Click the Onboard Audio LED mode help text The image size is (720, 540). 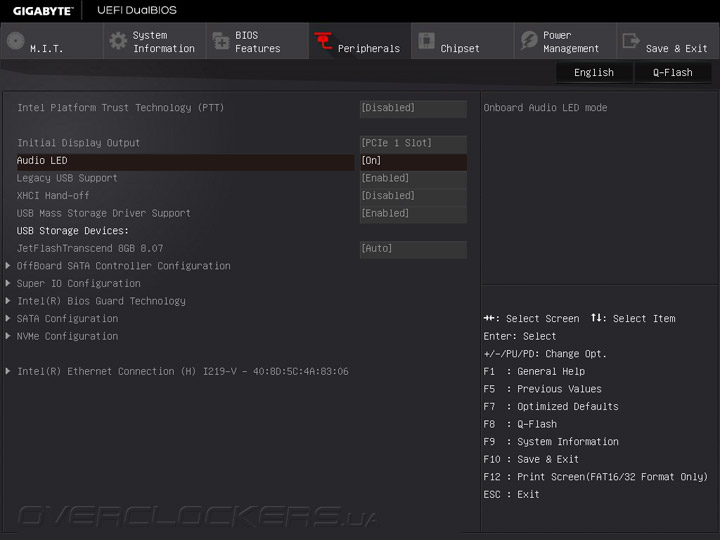pos(545,108)
